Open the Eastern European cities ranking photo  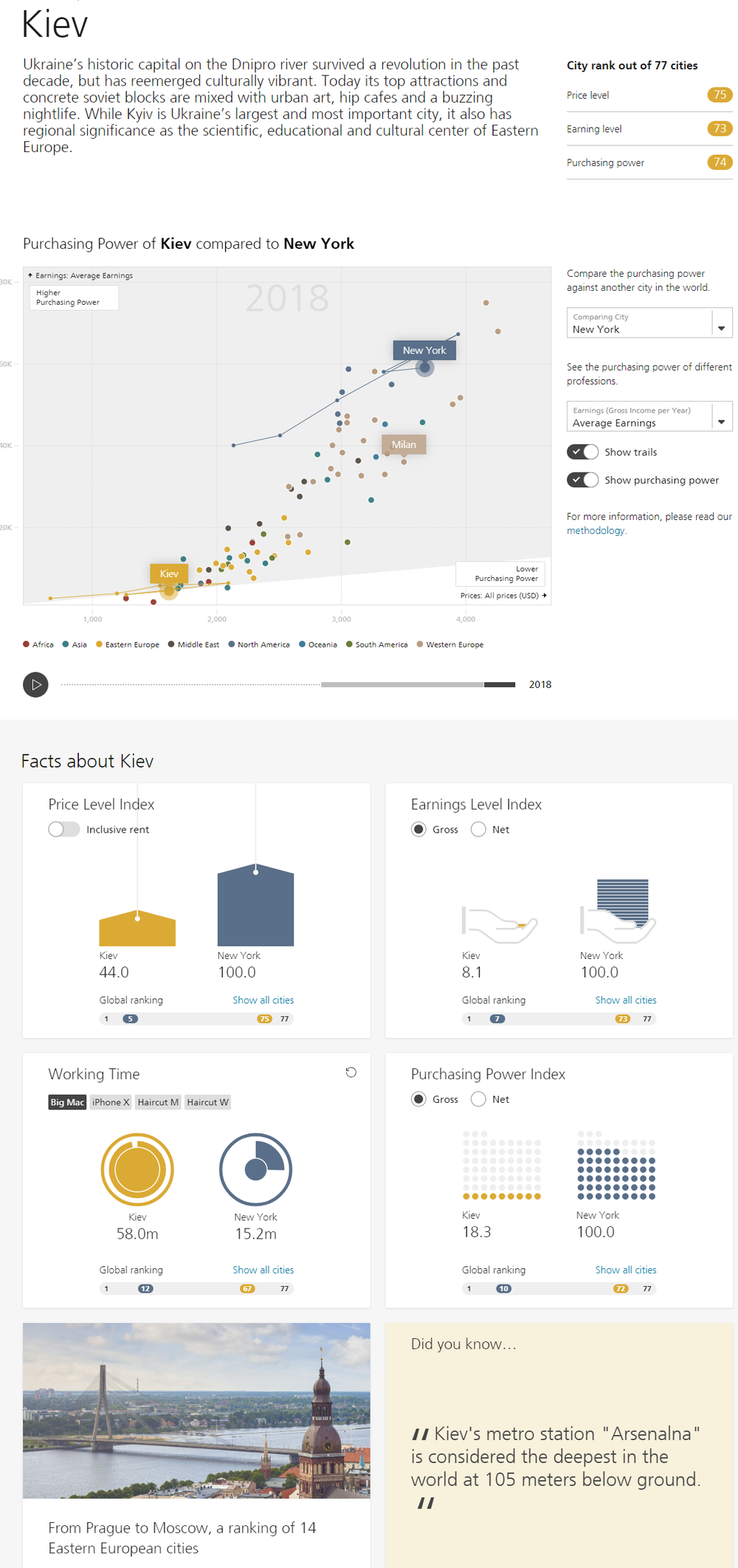(x=196, y=1410)
